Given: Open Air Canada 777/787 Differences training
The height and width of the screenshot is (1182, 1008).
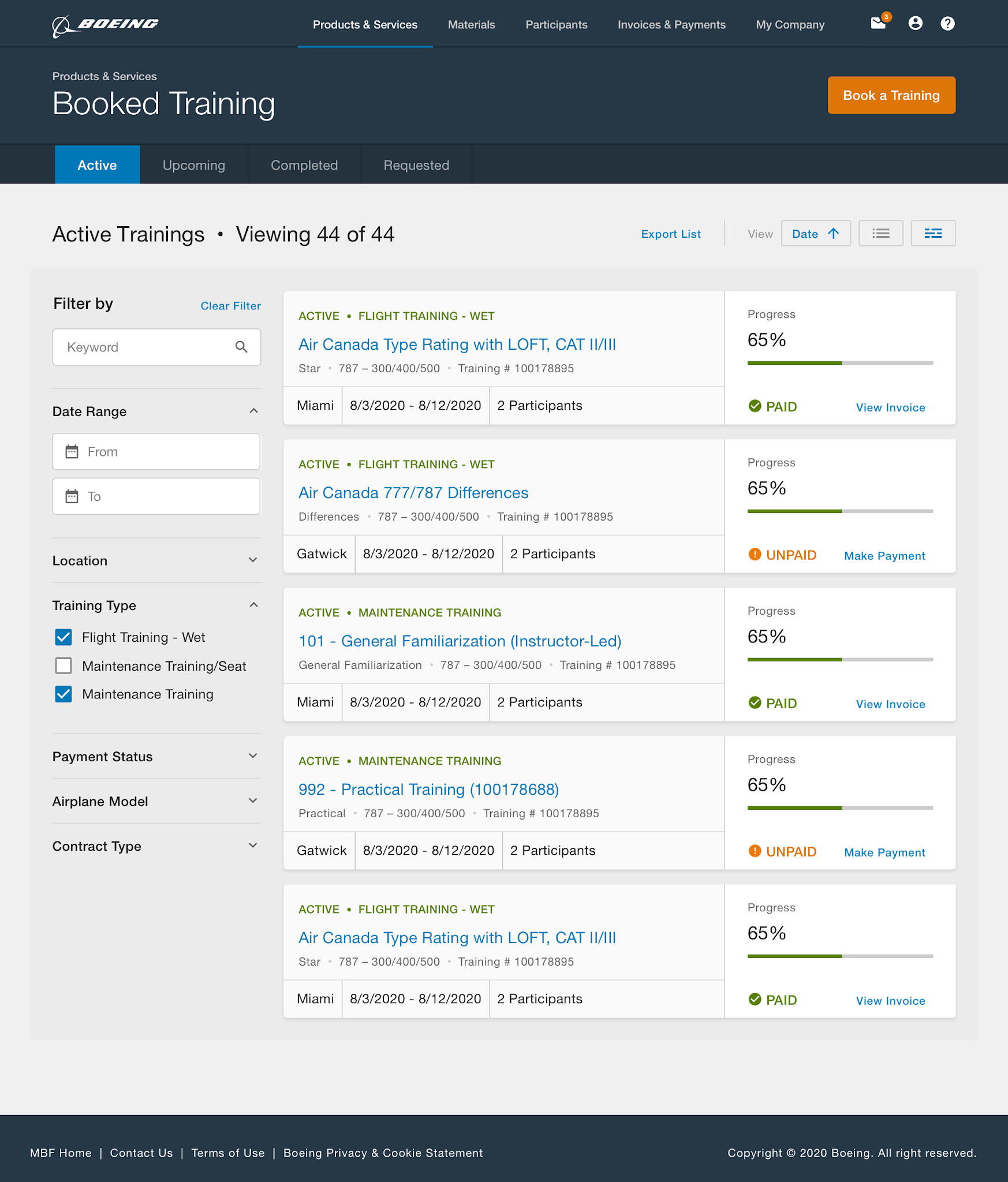Looking at the screenshot, I should pyautogui.click(x=413, y=492).
